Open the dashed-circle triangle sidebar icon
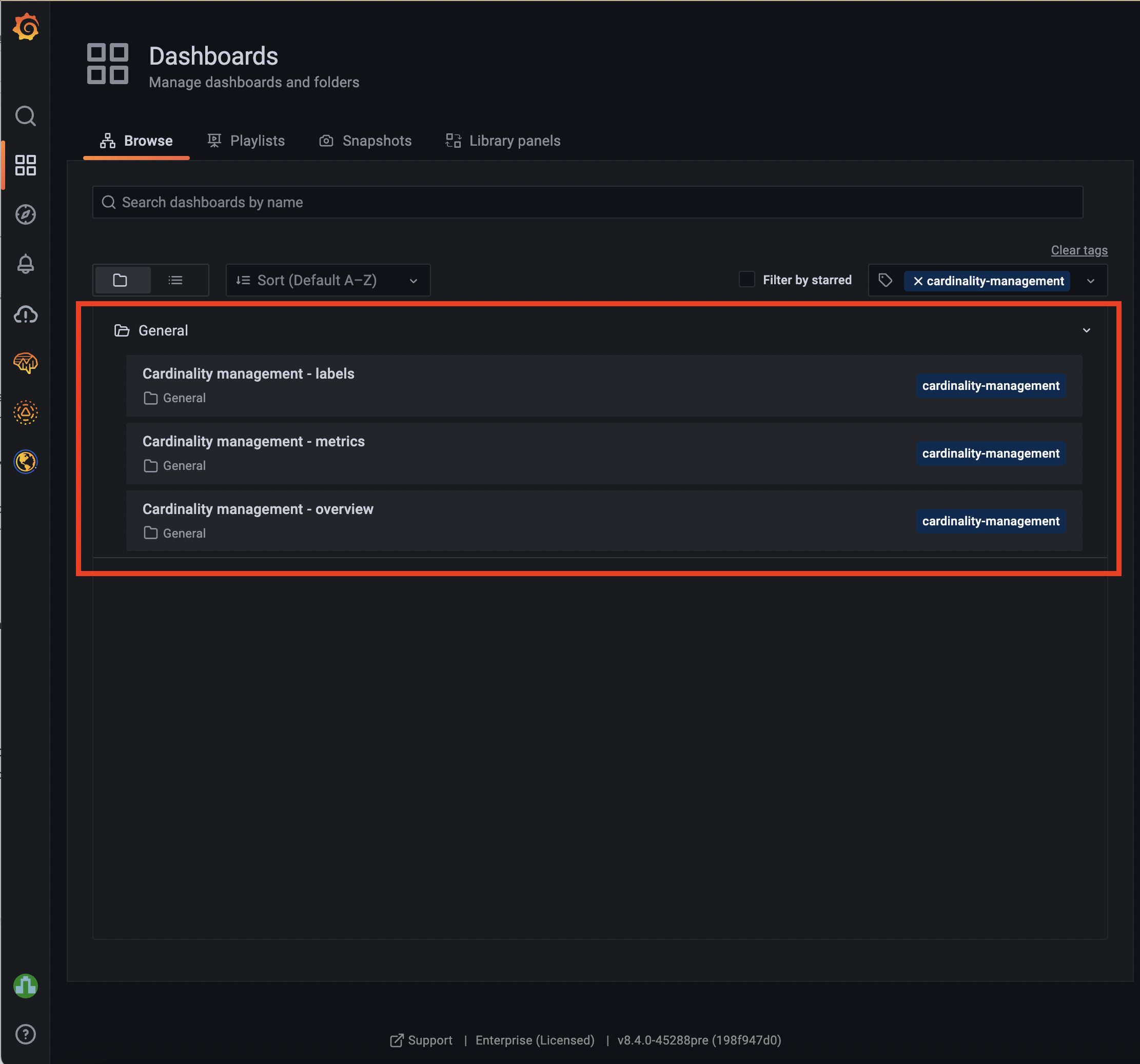This screenshot has height=1064, width=1140. (26, 412)
